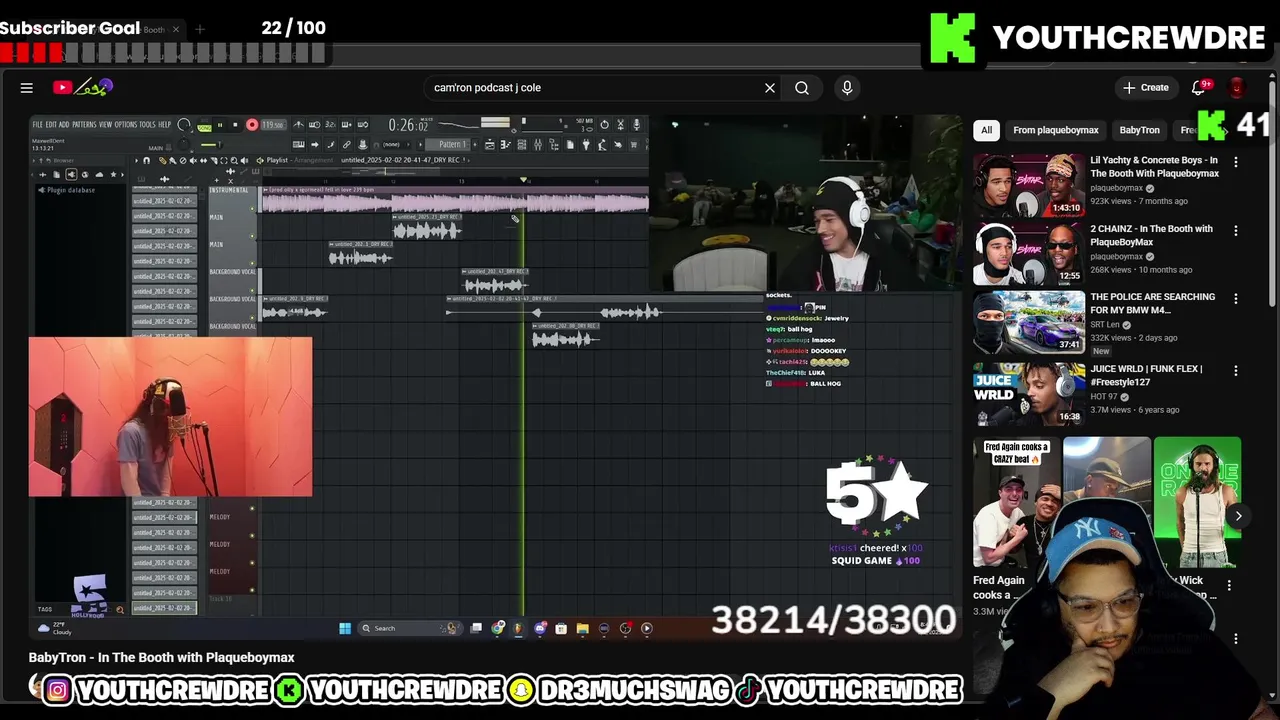The height and width of the screenshot is (720, 1280).
Task: Adjust the master volume knob
Action: [184, 125]
